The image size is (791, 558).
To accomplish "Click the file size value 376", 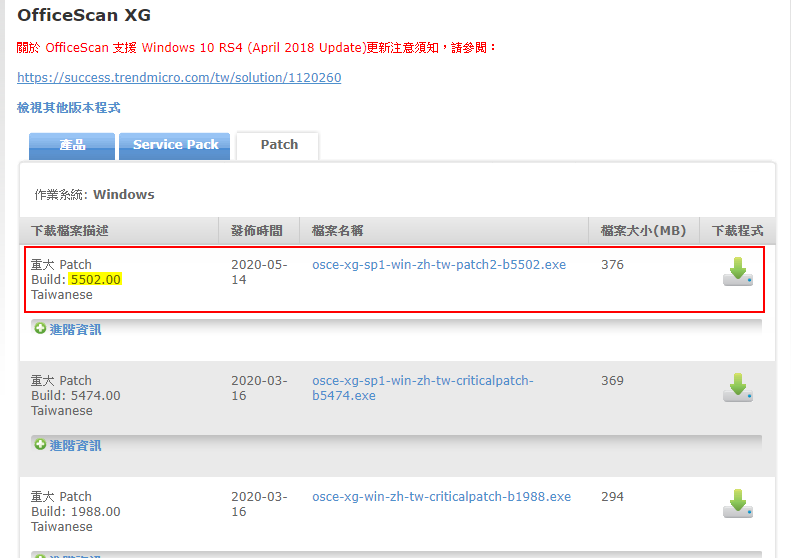I will point(612,265).
